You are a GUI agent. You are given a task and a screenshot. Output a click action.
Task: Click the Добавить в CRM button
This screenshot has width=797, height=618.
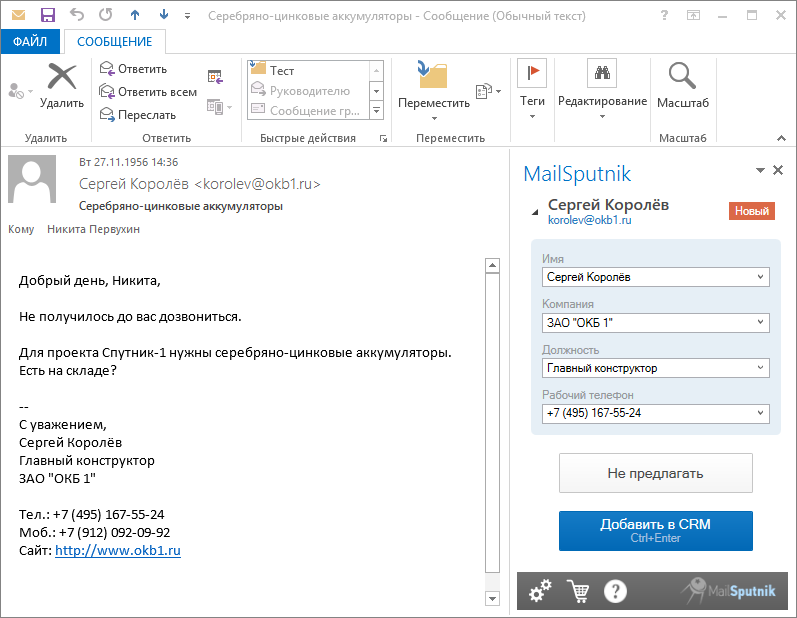coord(656,531)
